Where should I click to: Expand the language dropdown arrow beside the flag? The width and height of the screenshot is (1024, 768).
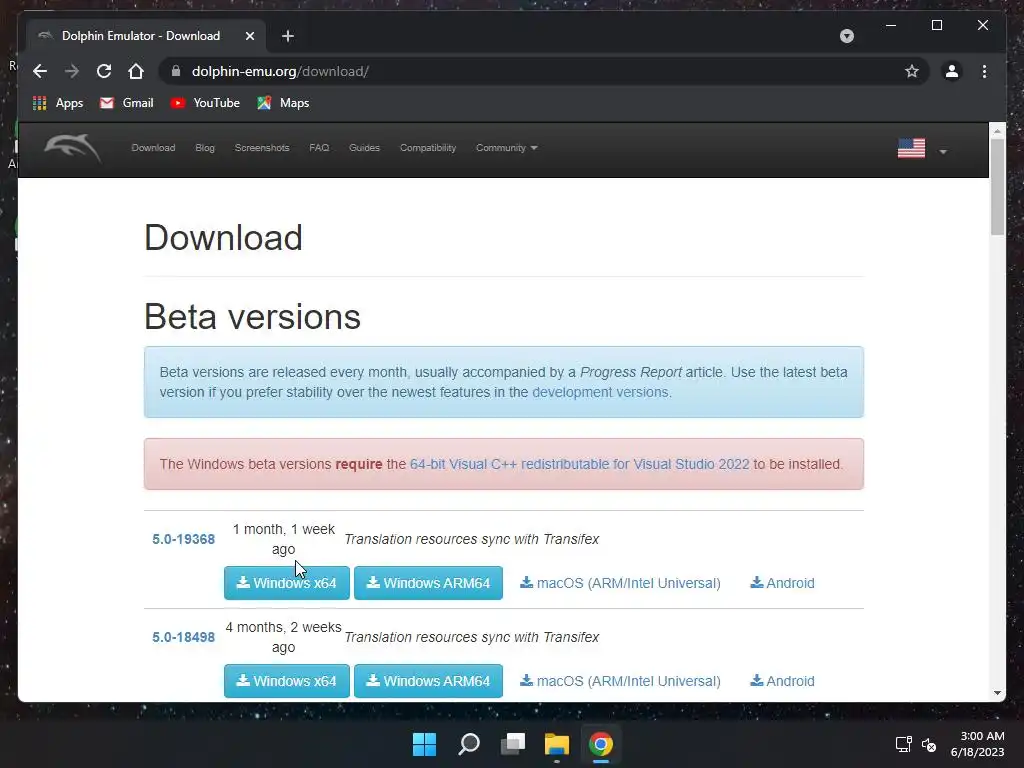[x=942, y=152]
